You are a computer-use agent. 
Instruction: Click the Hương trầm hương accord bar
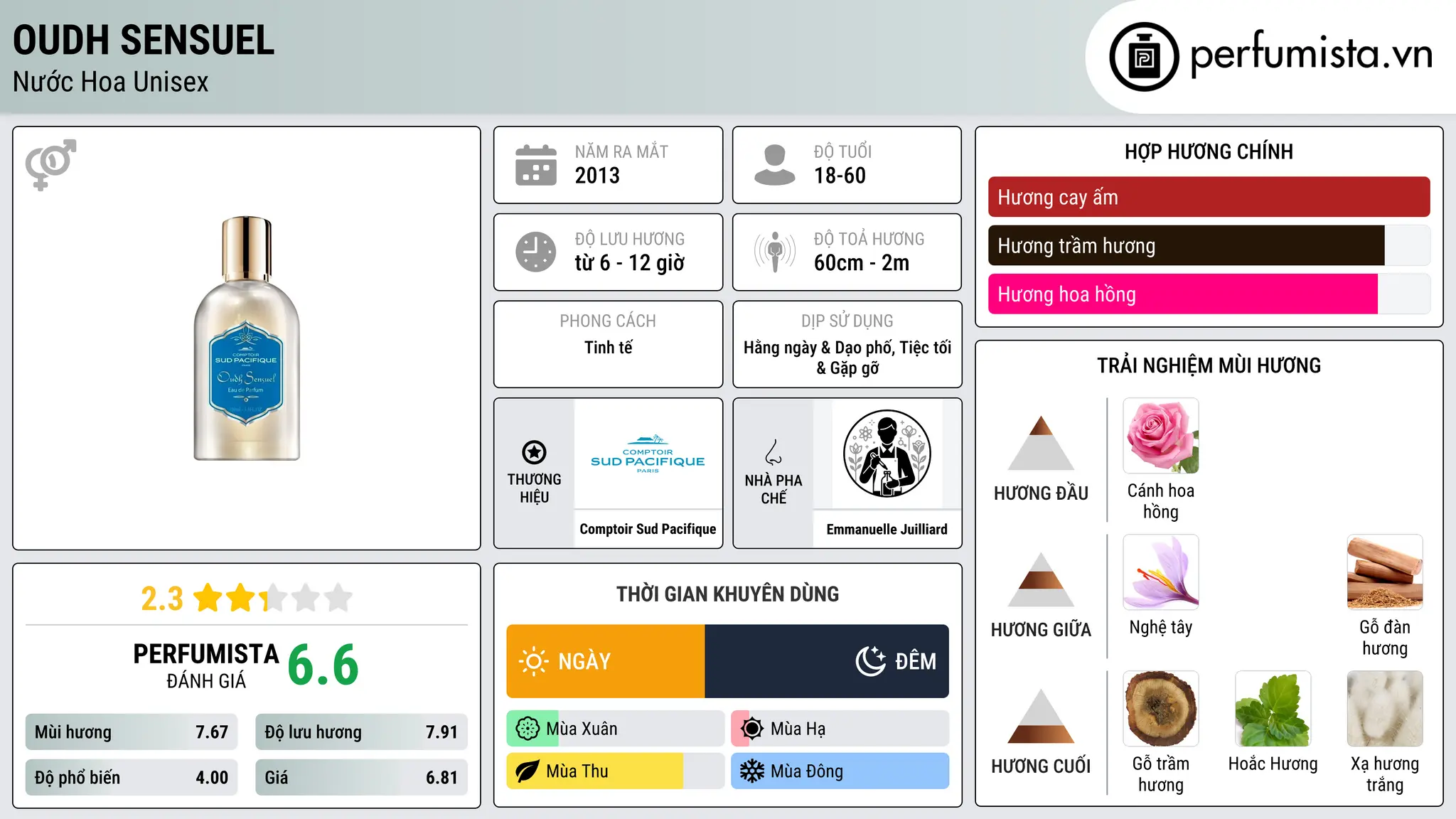point(1209,245)
